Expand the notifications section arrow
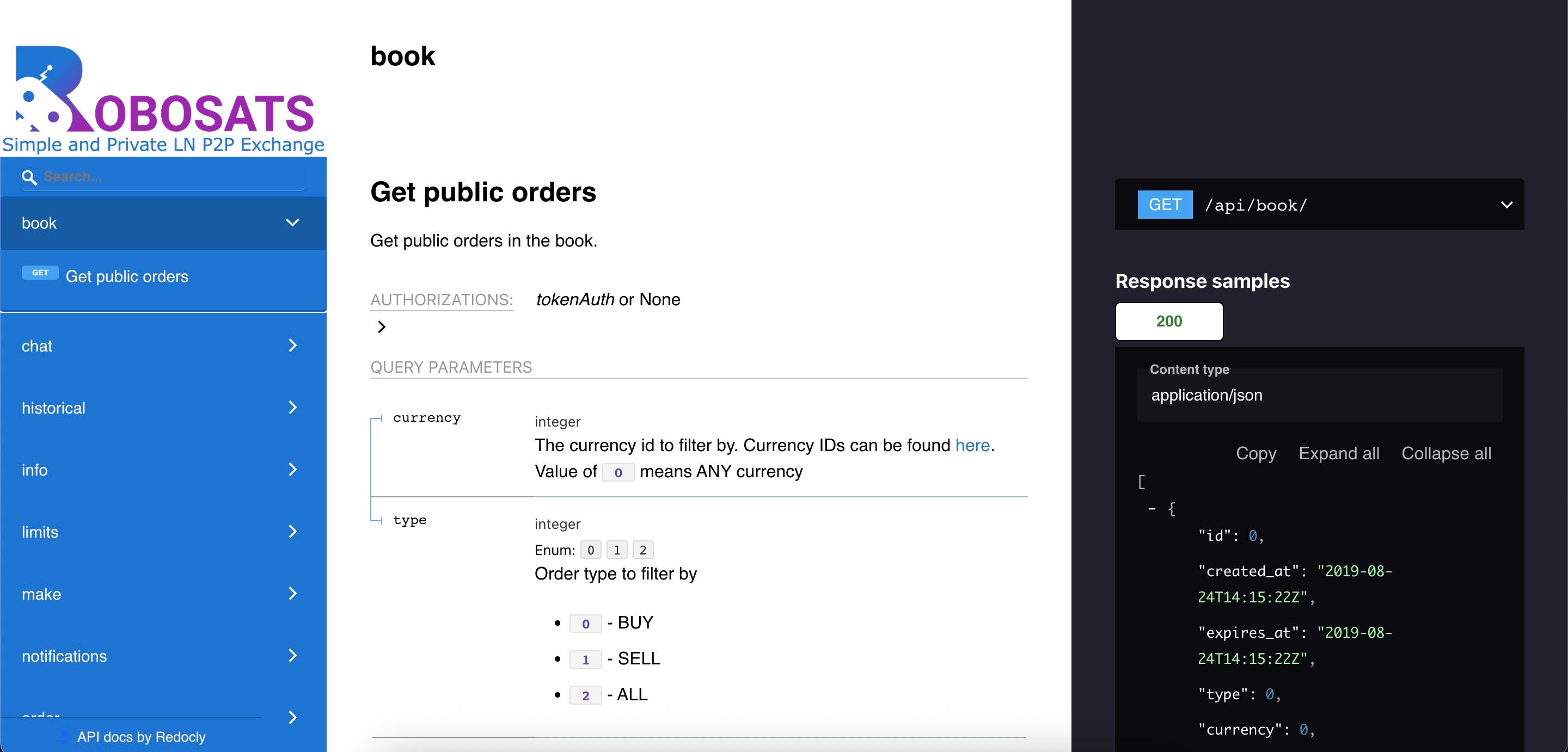The height and width of the screenshot is (752, 1568). (x=292, y=656)
